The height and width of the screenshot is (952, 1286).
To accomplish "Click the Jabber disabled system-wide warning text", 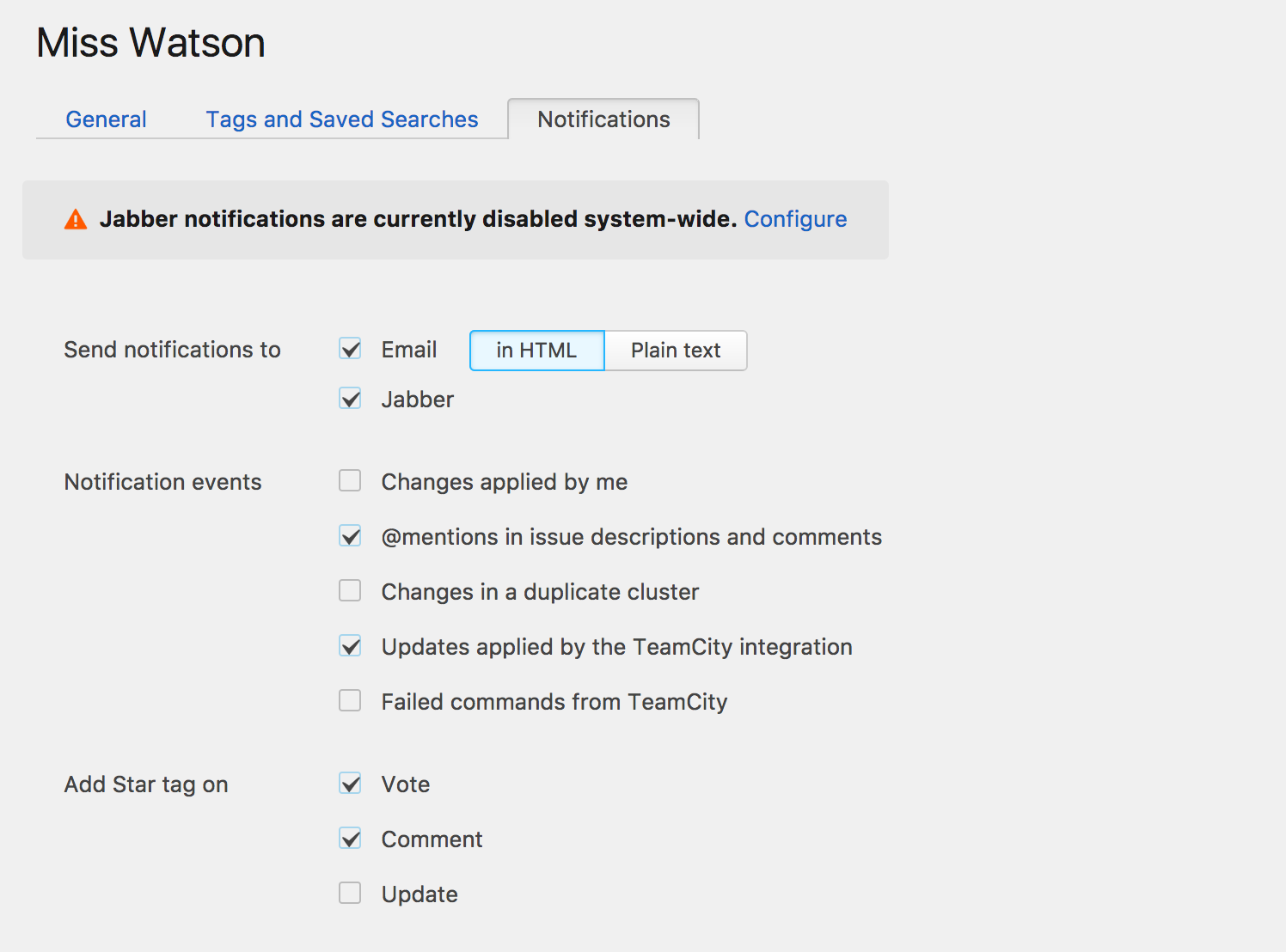I will (x=418, y=219).
